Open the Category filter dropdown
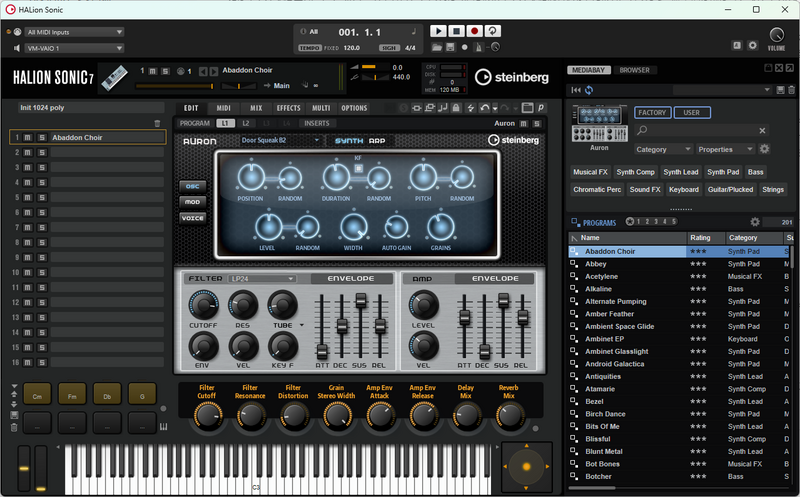The width and height of the screenshot is (800, 497). coord(663,149)
